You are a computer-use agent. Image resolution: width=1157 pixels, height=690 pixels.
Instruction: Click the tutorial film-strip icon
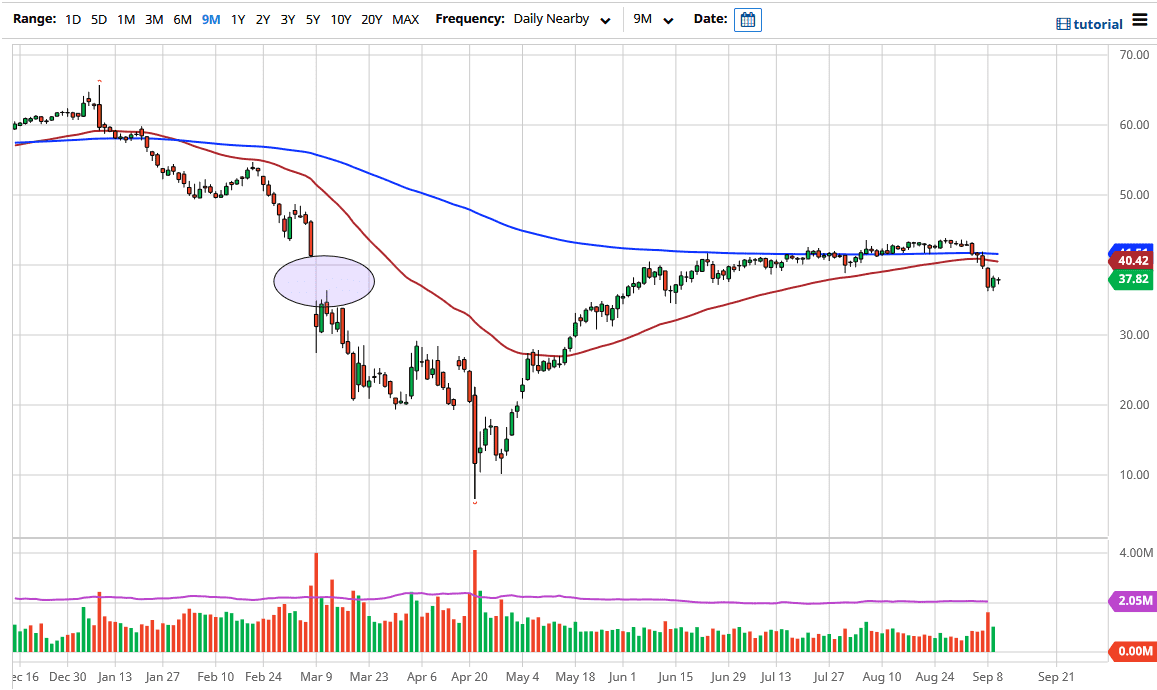(x=1064, y=23)
